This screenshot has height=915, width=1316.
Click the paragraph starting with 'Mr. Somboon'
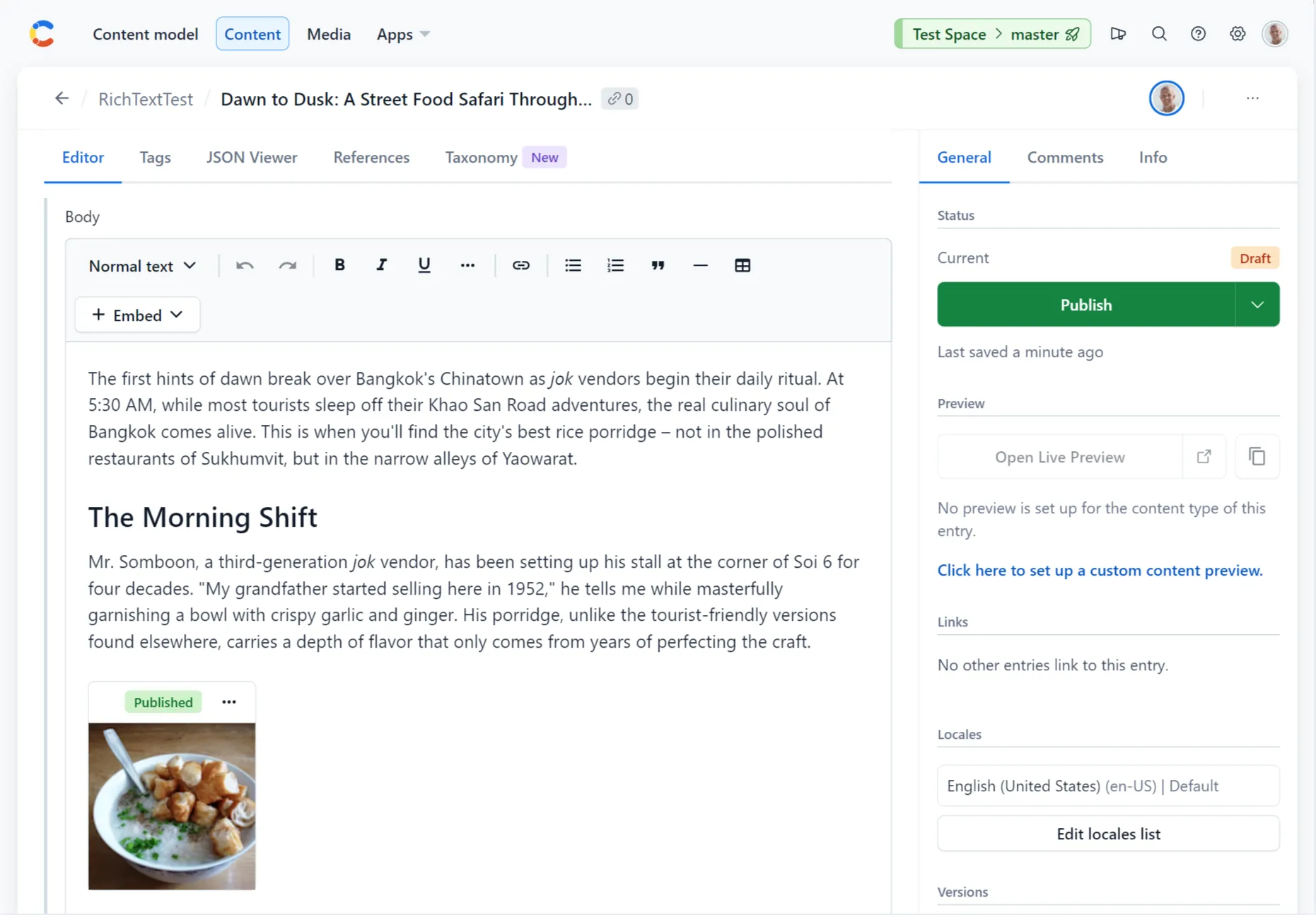click(474, 602)
